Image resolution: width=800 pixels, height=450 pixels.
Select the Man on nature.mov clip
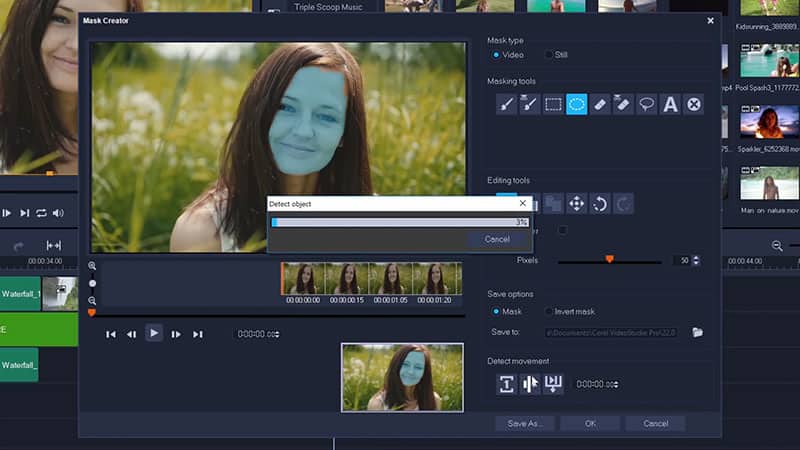pos(769,183)
